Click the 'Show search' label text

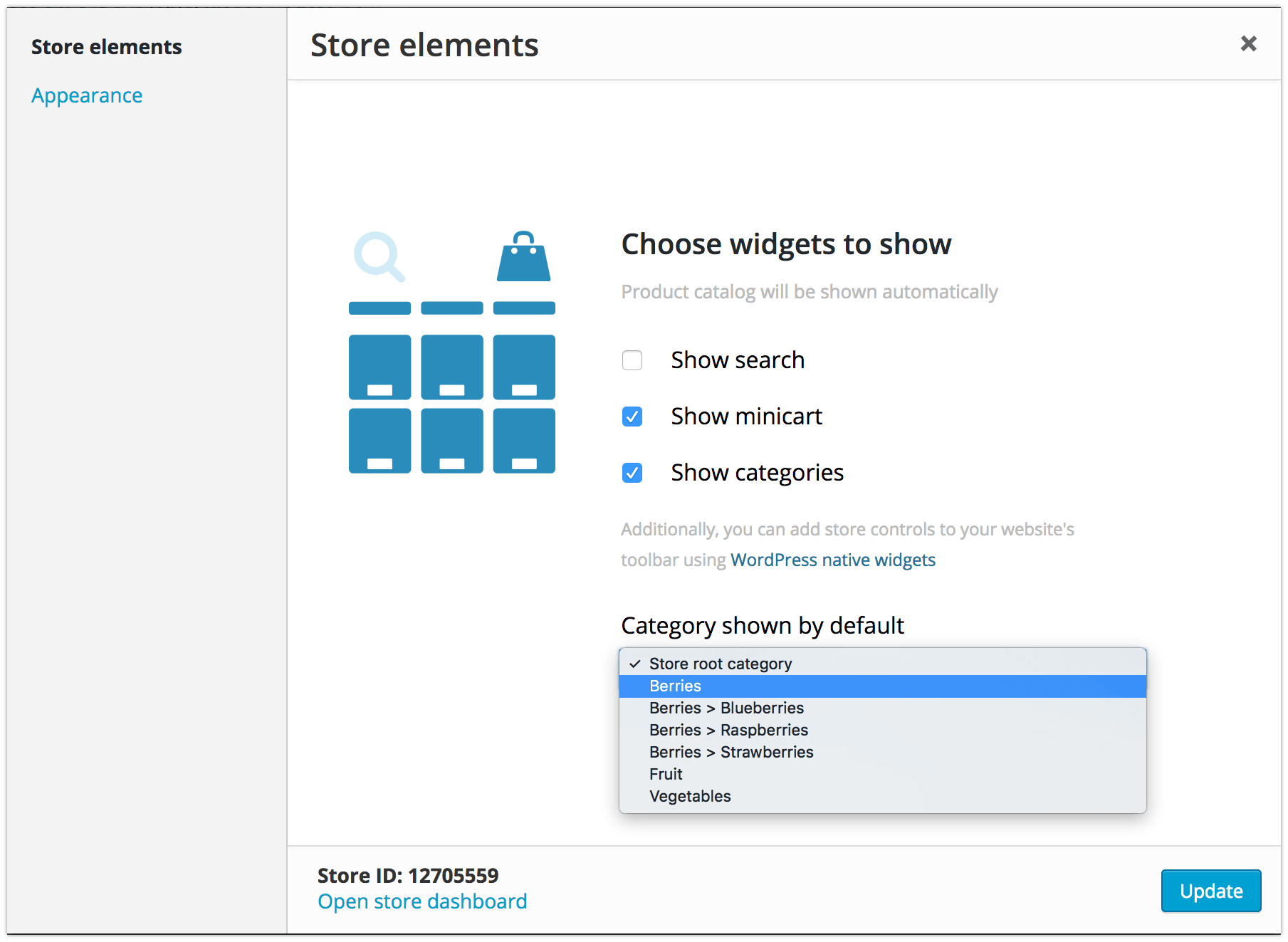point(738,360)
